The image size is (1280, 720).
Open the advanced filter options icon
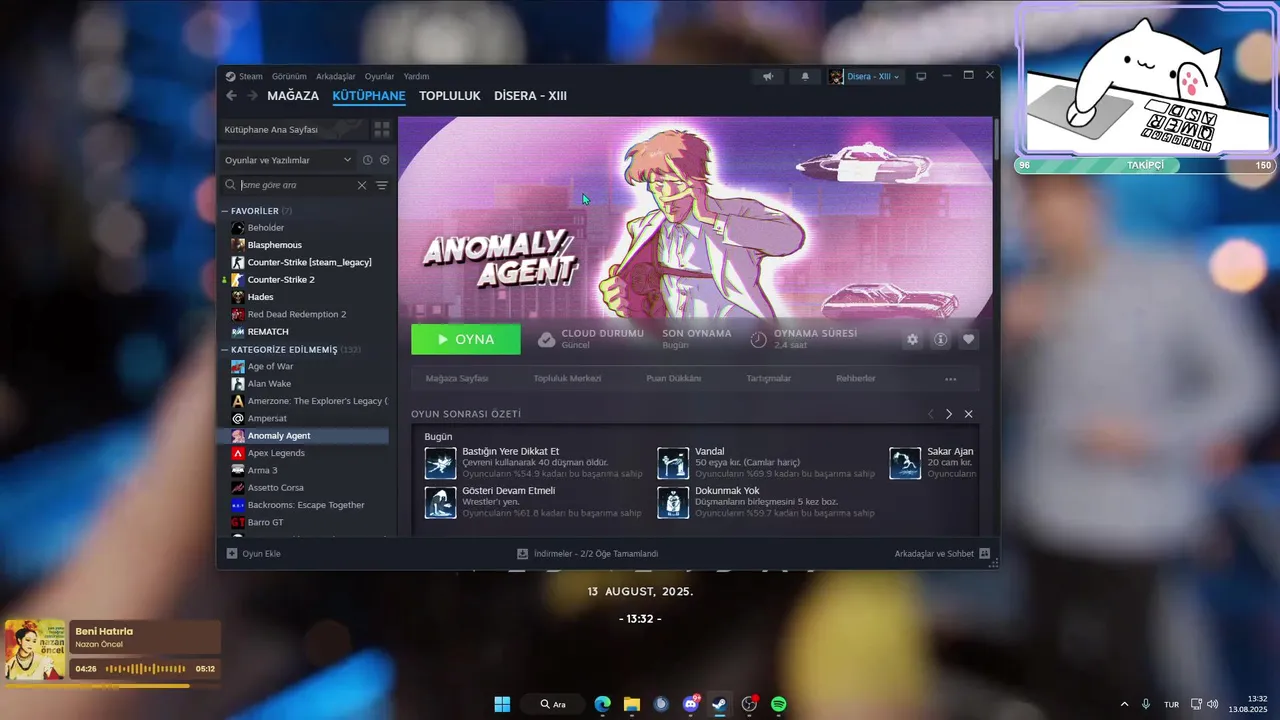coord(382,185)
